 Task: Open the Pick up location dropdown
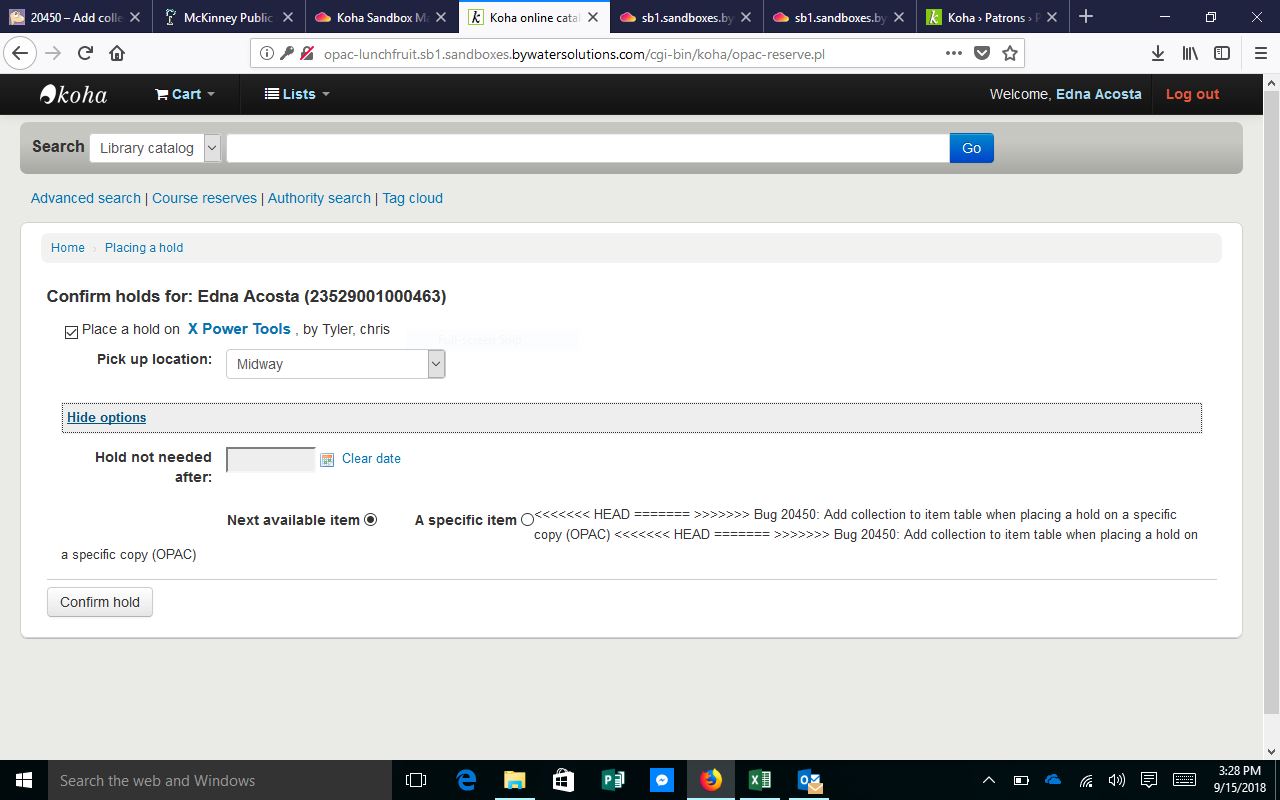click(x=335, y=364)
